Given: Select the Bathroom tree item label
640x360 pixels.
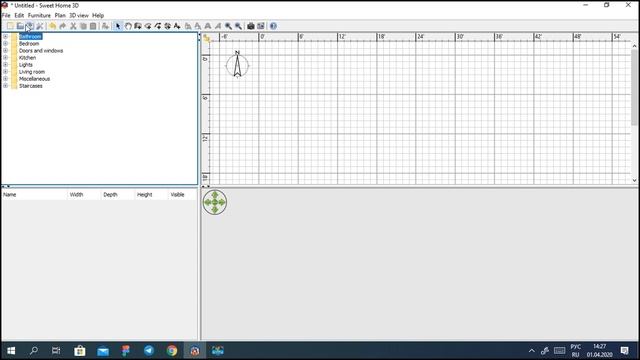Looking at the screenshot, I should (31, 36).
